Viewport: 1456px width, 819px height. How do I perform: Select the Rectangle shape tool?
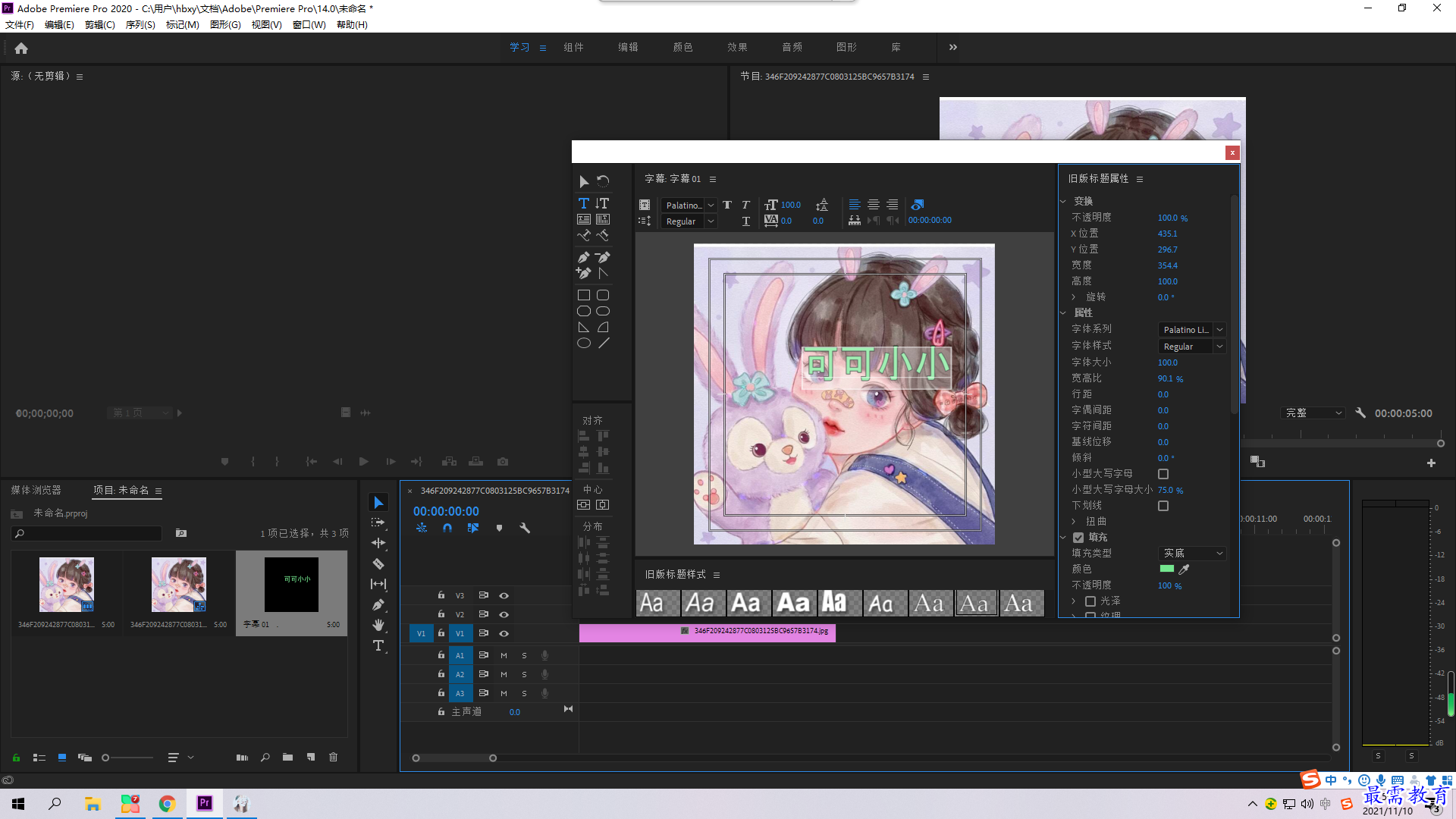pyautogui.click(x=584, y=295)
